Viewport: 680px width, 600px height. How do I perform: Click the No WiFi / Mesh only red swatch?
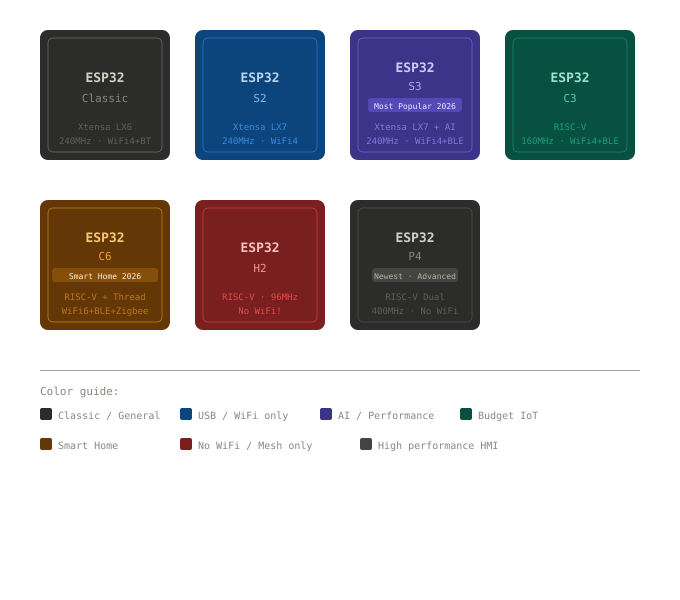186,444
